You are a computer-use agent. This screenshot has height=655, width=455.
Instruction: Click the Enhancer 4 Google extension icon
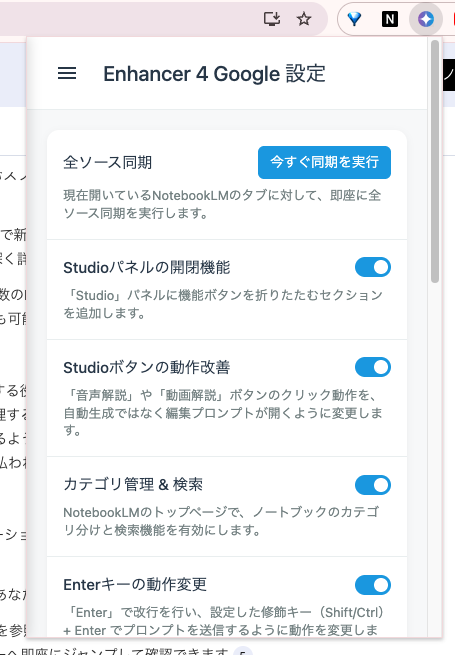click(x=426, y=19)
